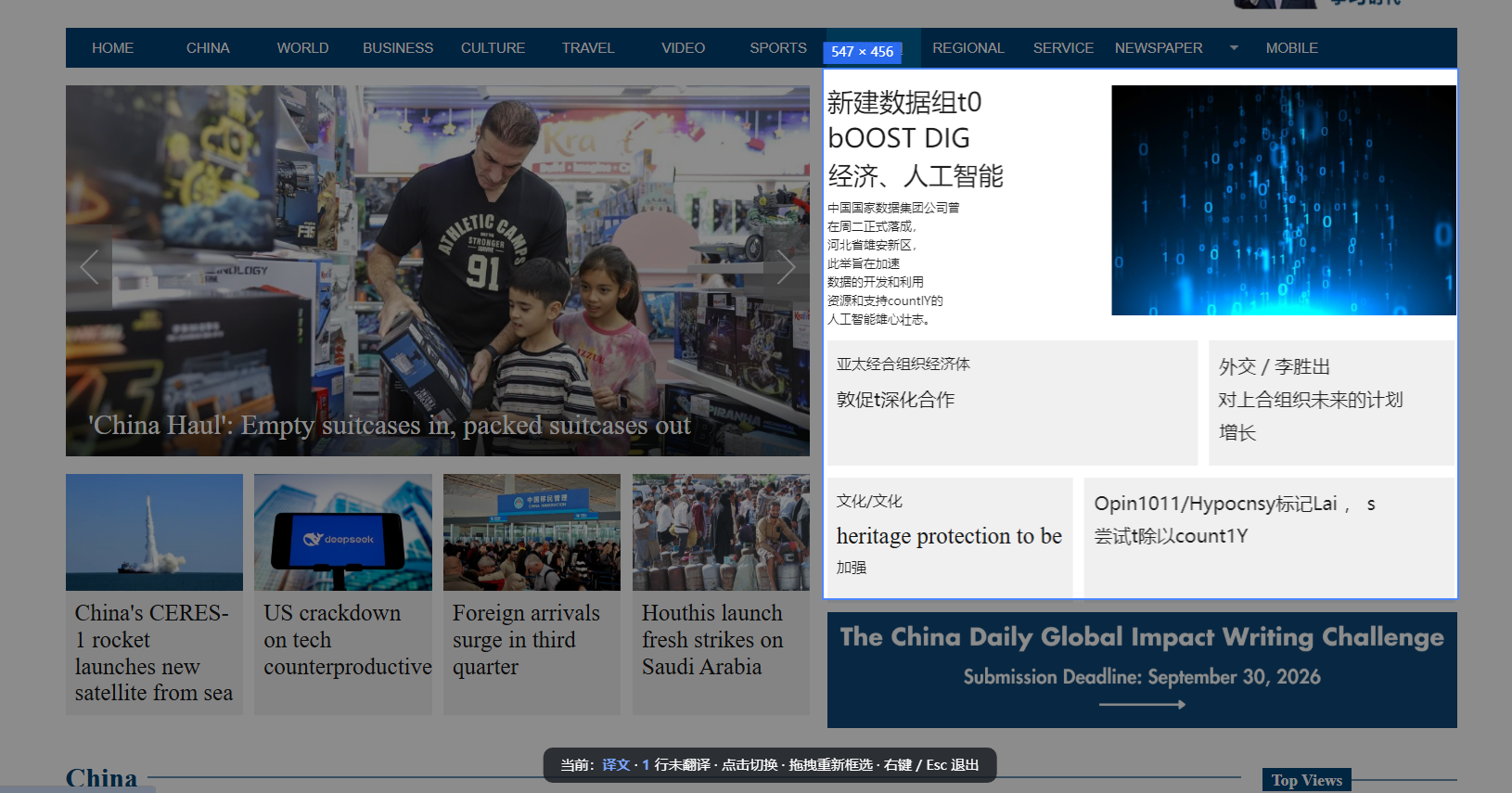Open the blue binary data image
The image size is (1512, 793).
(x=1284, y=200)
